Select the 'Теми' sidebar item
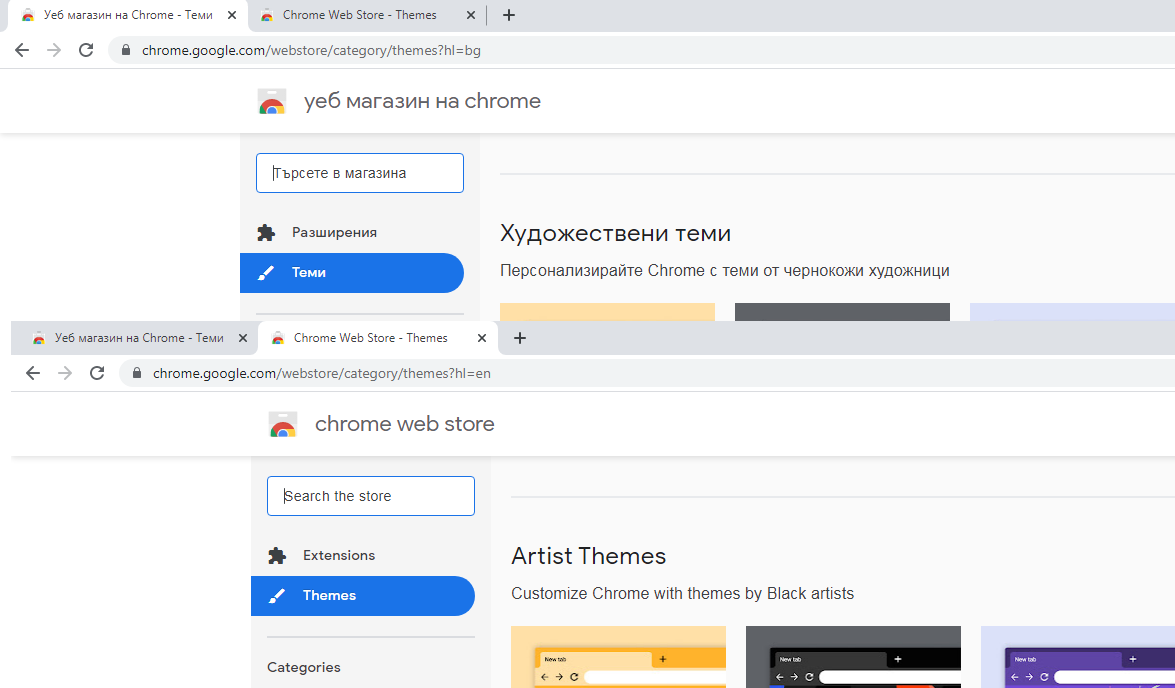 click(x=351, y=273)
